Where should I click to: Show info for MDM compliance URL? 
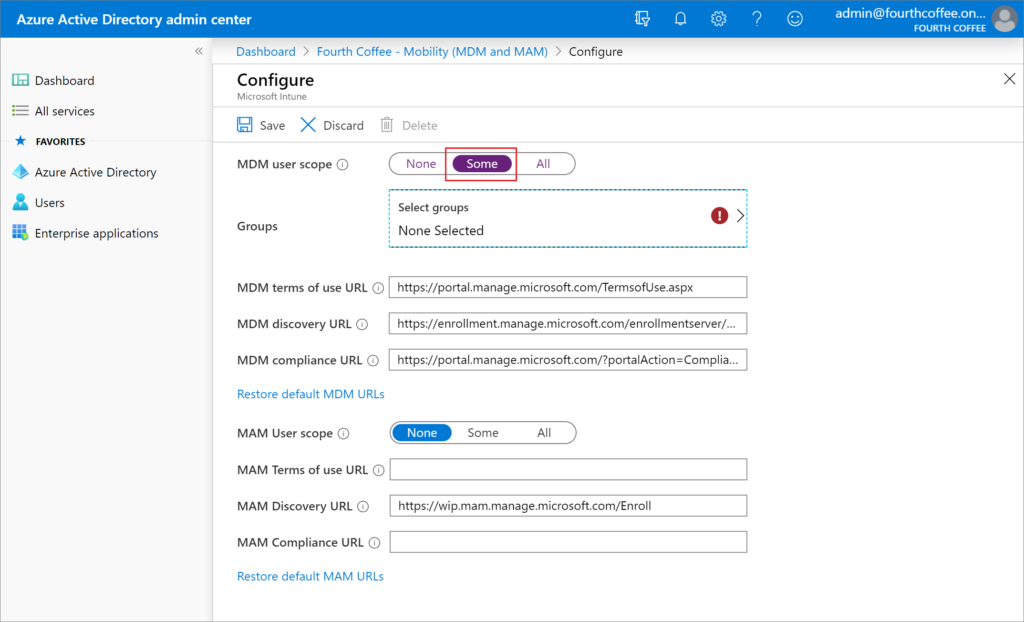(373, 361)
